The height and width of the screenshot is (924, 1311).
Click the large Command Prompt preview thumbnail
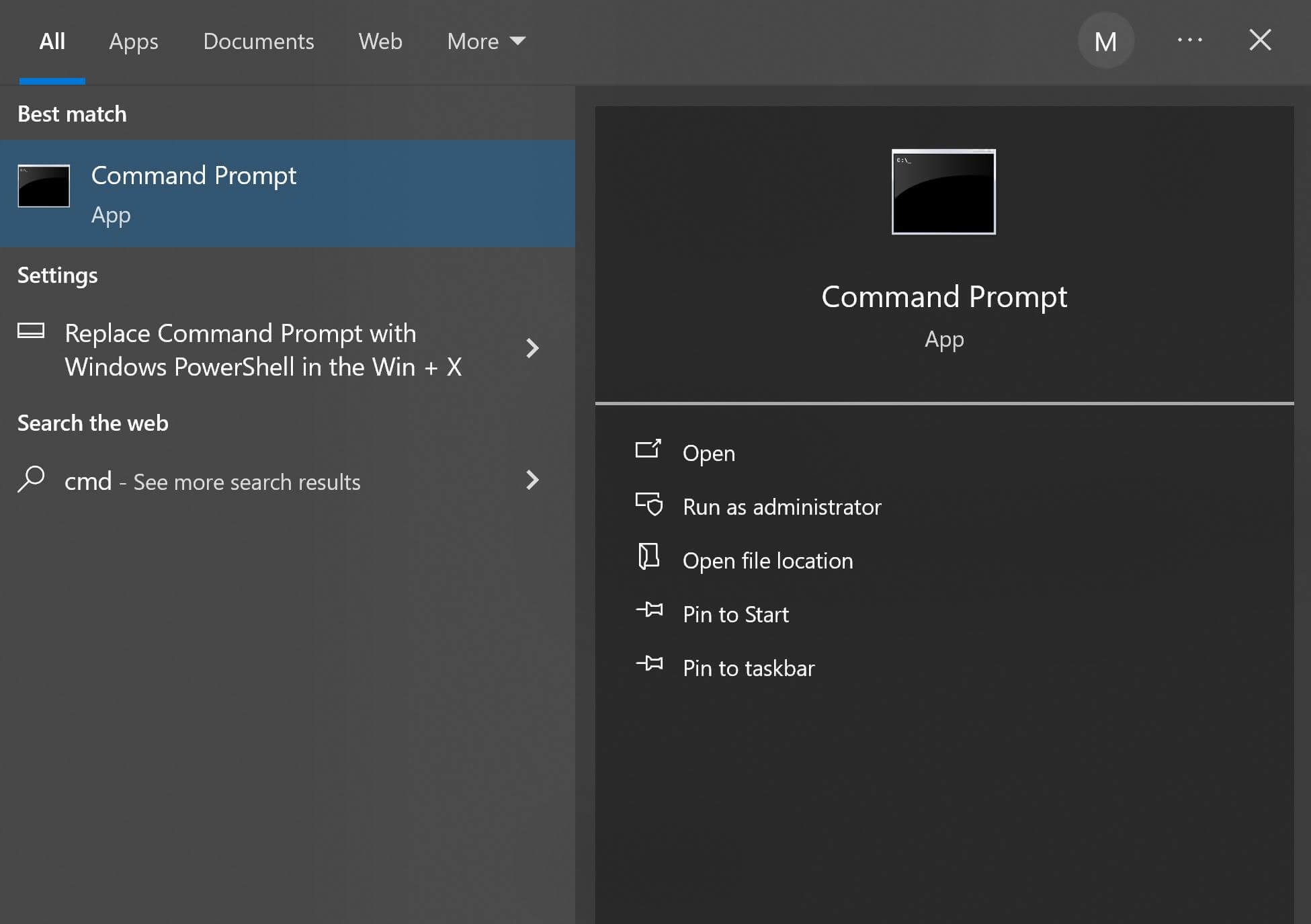point(943,192)
